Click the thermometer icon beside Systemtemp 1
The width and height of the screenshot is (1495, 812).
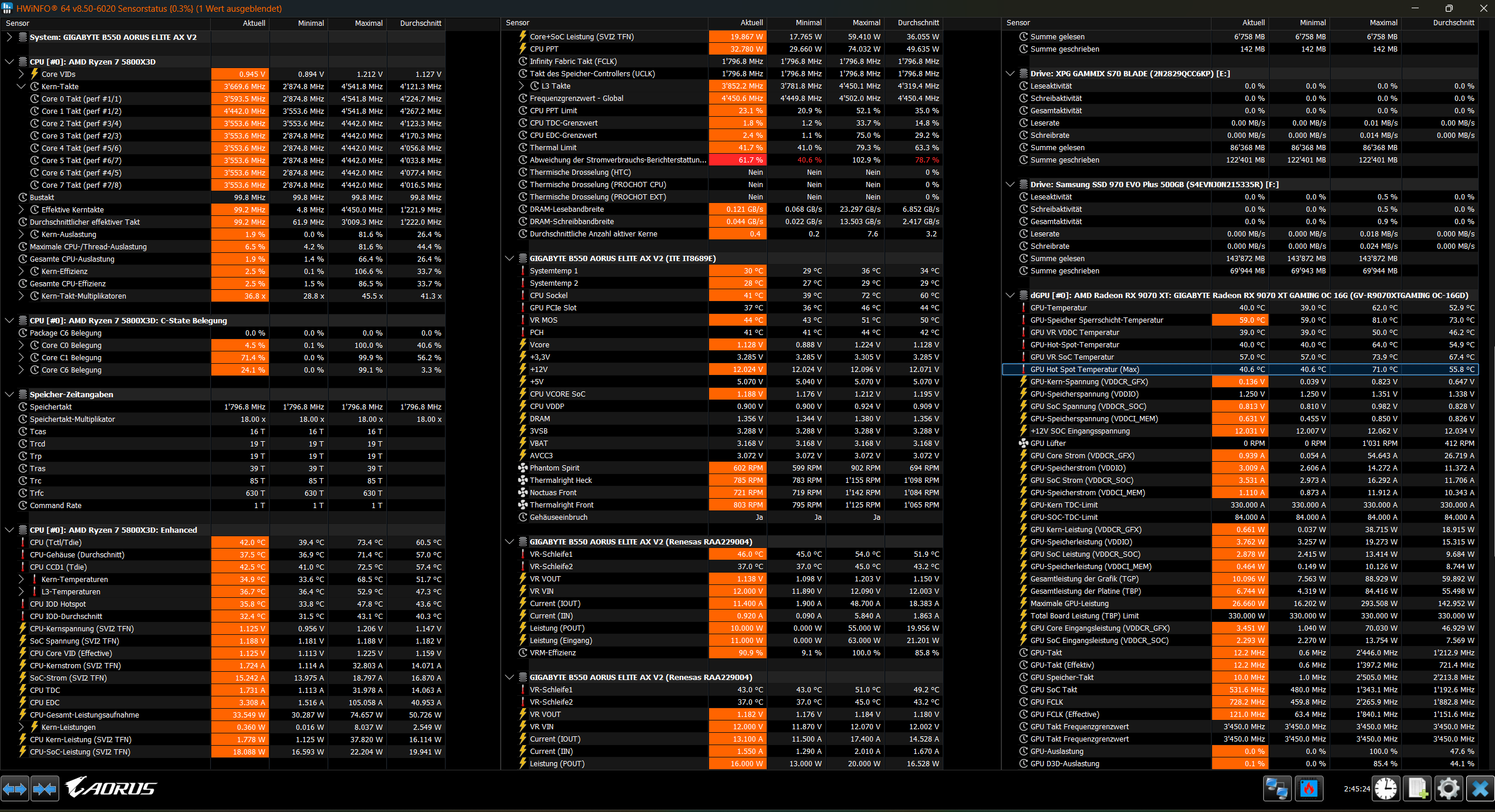(x=522, y=270)
